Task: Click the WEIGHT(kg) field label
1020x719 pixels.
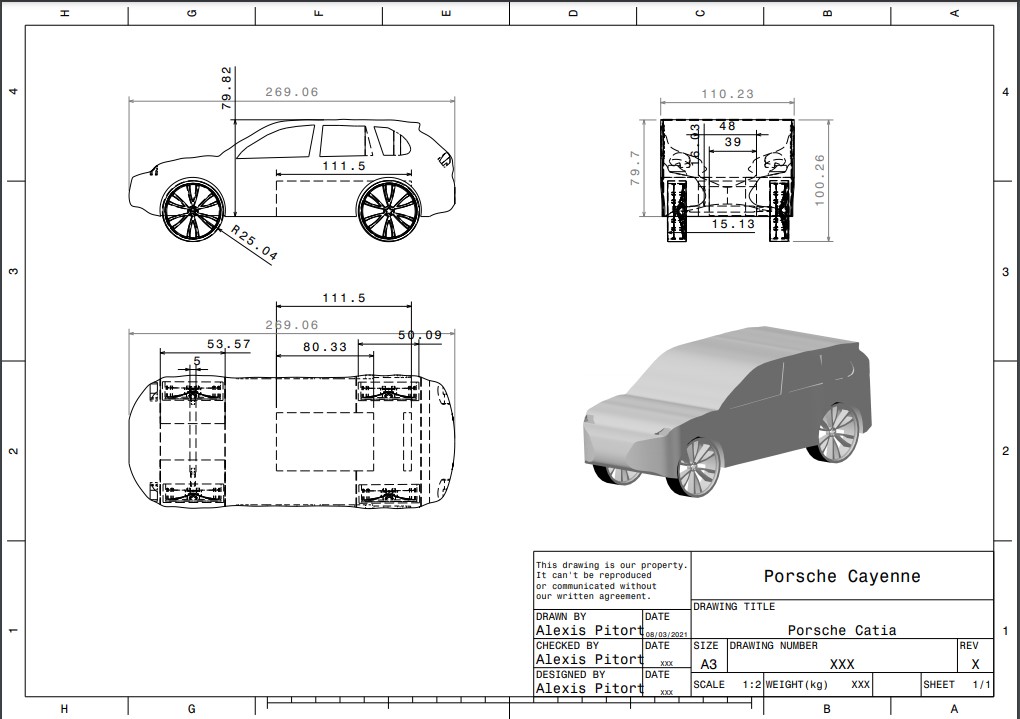Action: 796,685
